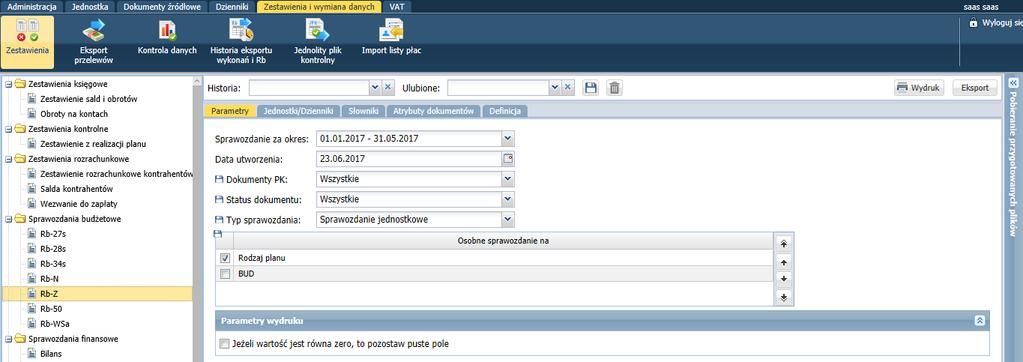Open Sprawozdanie za okres dropdown
Screen dimensions: 1023x362
pos(508,138)
